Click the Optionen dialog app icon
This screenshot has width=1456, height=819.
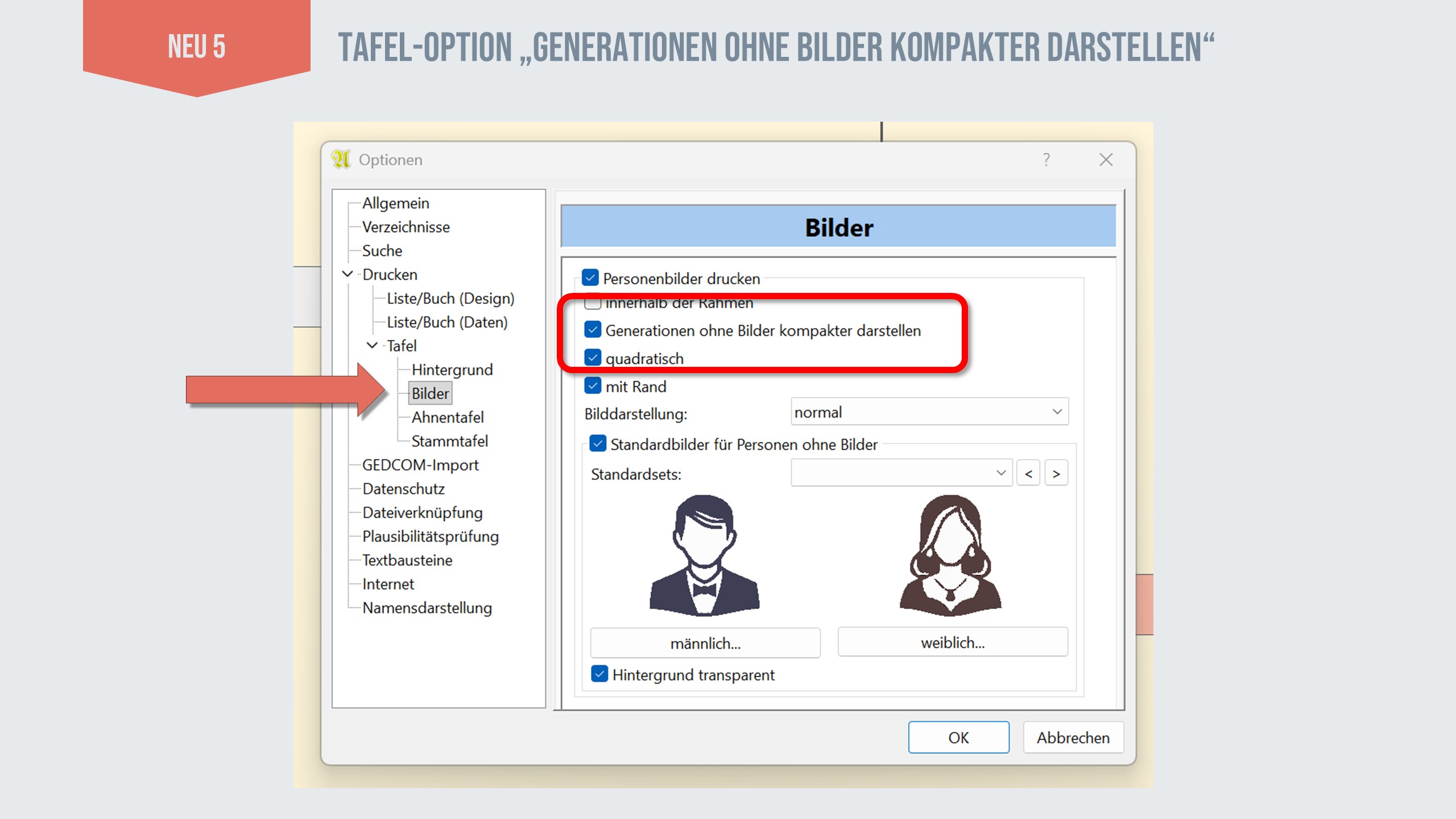coord(342,160)
